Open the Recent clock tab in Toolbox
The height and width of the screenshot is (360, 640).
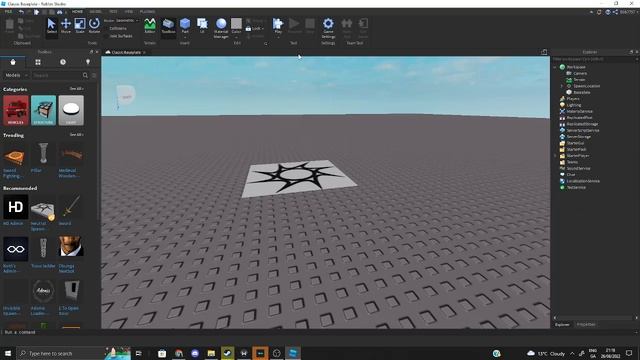point(63,62)
